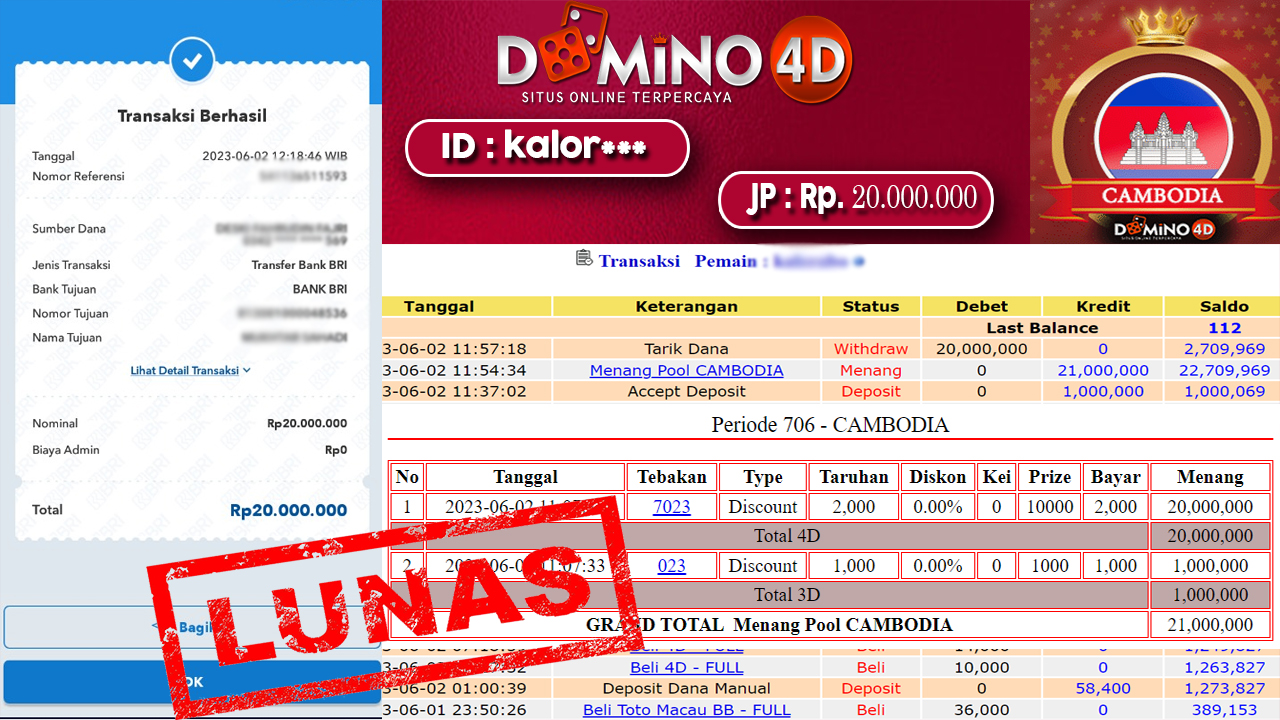This screenshot has height=720, width=1280.
Task: Click the BANK BRI destination value
Action: click(320, 289)
